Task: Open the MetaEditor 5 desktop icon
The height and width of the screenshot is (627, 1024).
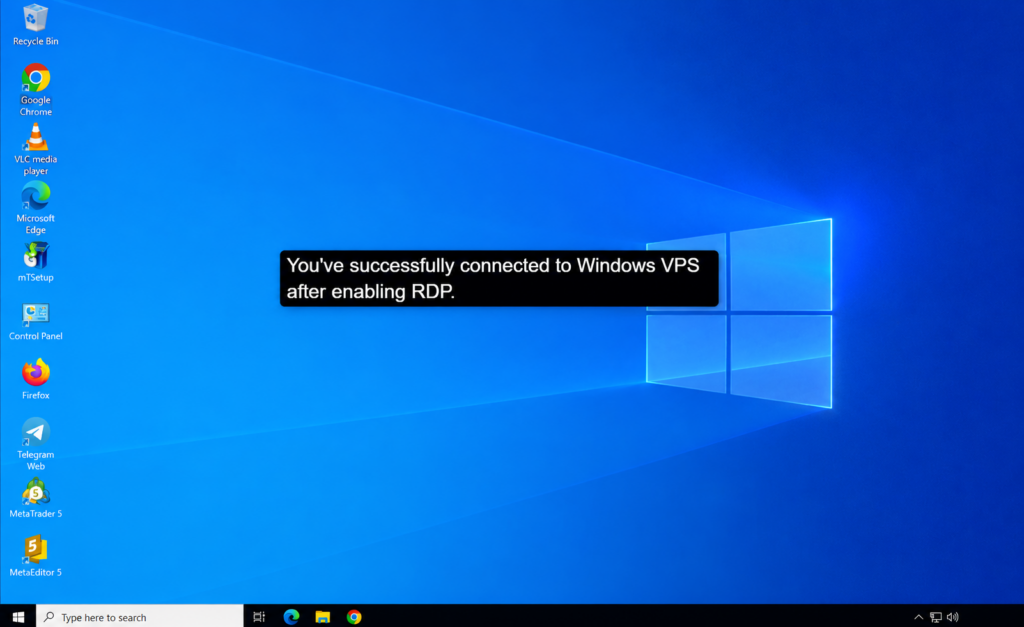Action: coord(35,556)
